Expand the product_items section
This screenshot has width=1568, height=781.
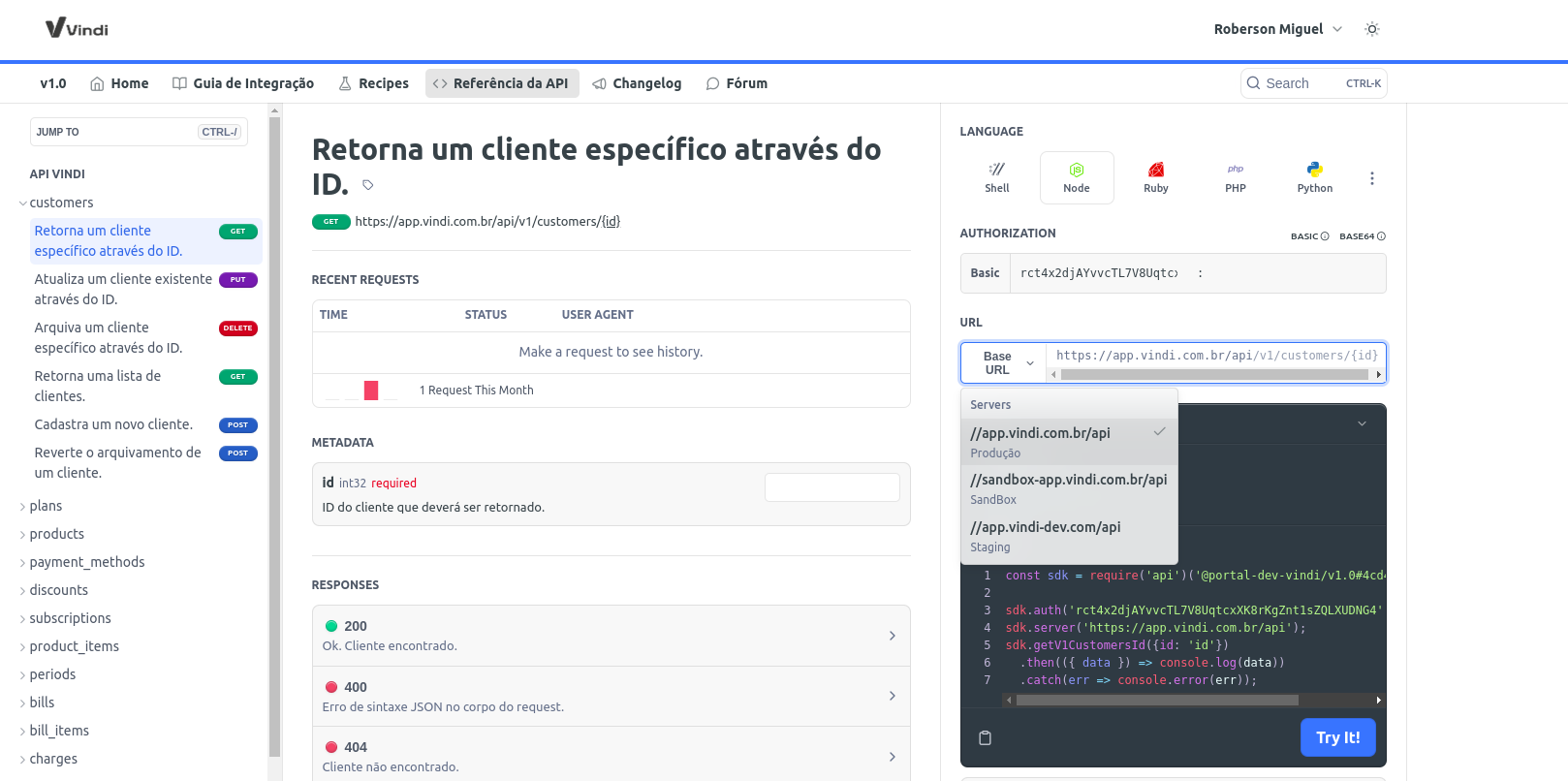coord(23,646)
